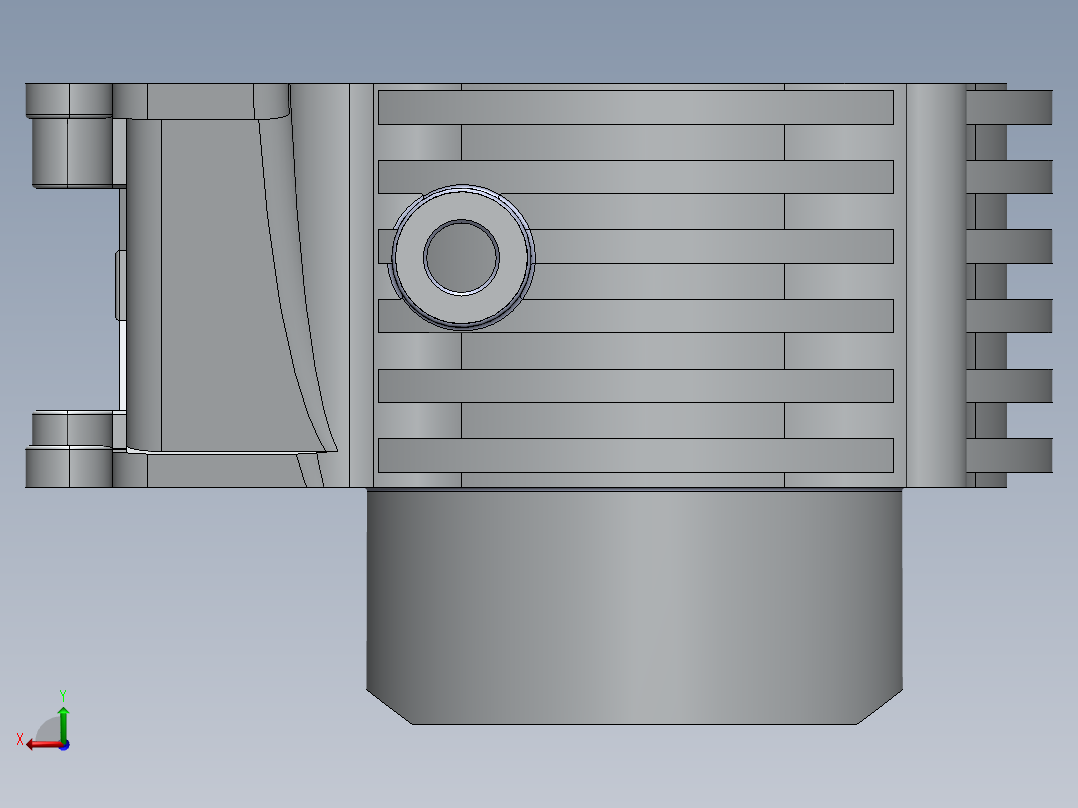
Task: Select the topmost long cooling fin on the front face
Action: click(635, 107)
